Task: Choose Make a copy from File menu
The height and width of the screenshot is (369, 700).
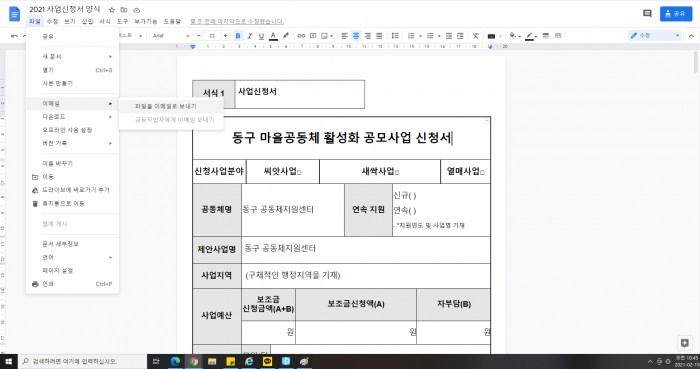Action: pyautogui.click(x=72, y=83)
